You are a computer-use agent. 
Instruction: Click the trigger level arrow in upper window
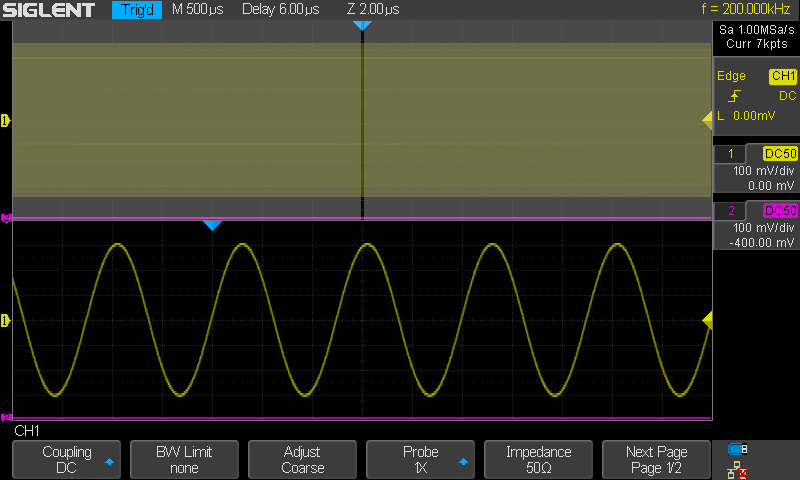pos(707,121)
